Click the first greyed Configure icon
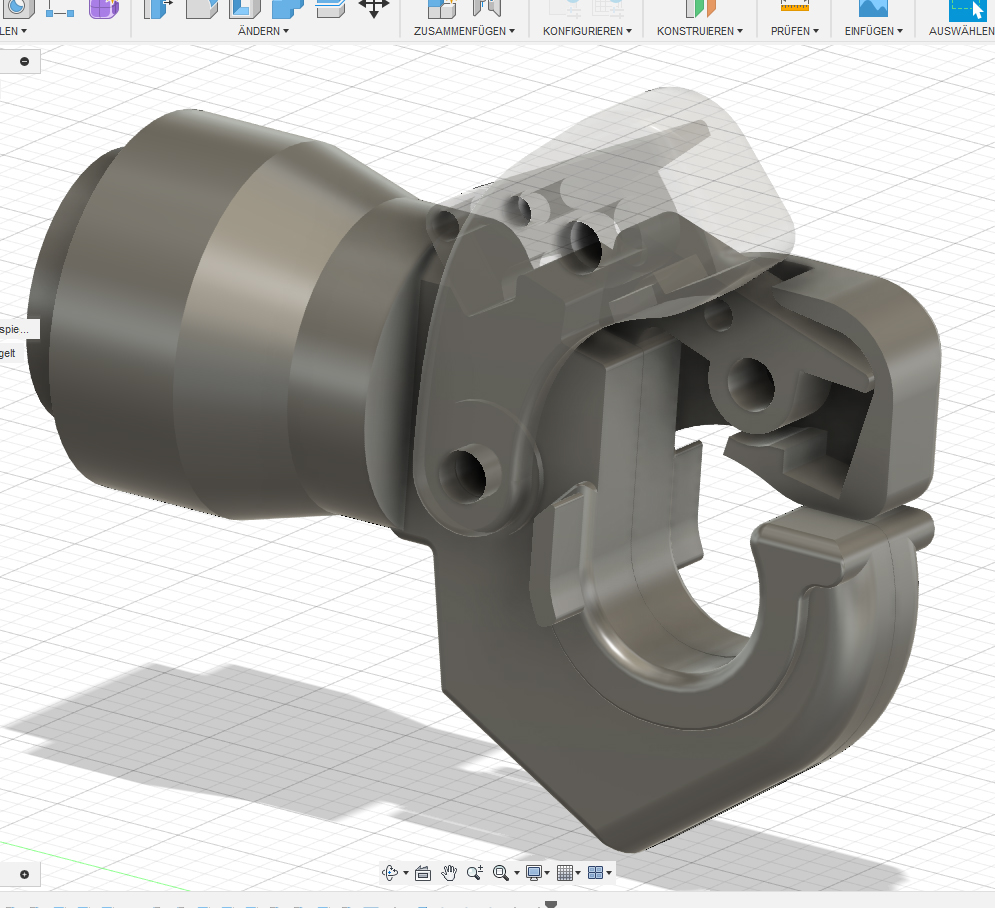Screen dimensions: 995x908 (565, 8)
